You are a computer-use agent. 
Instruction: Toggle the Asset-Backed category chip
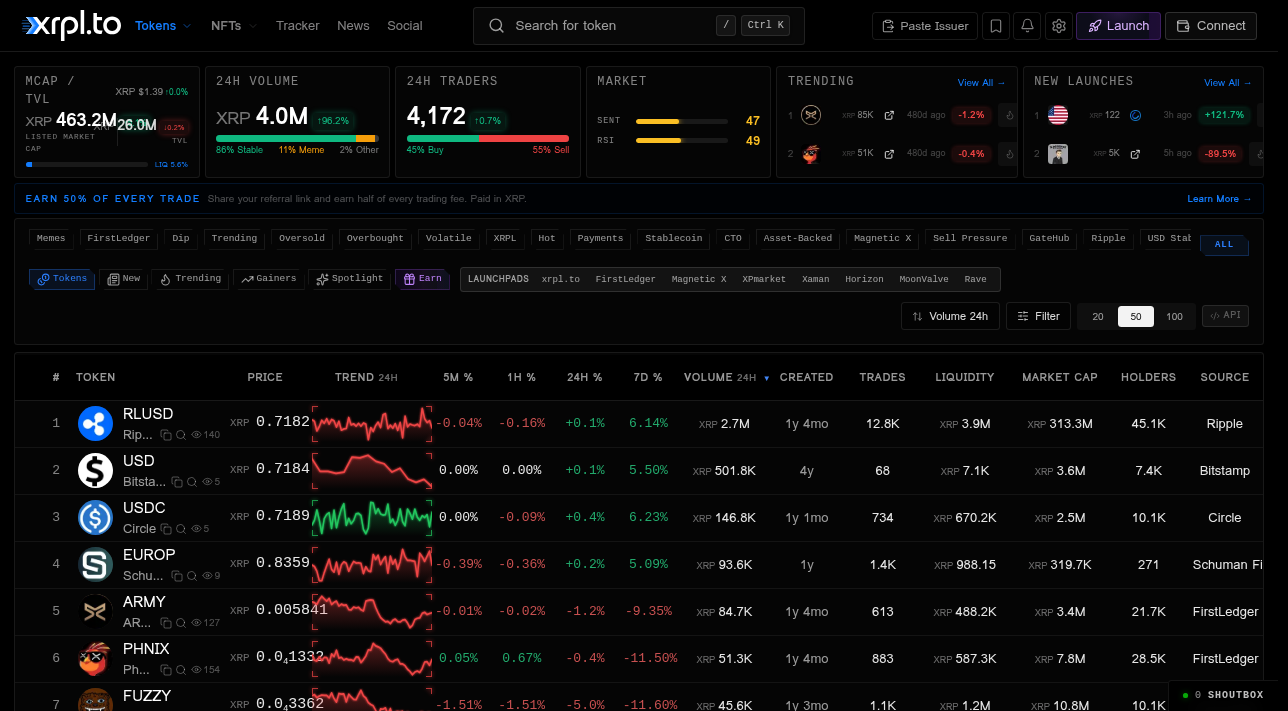pos(798,238)
